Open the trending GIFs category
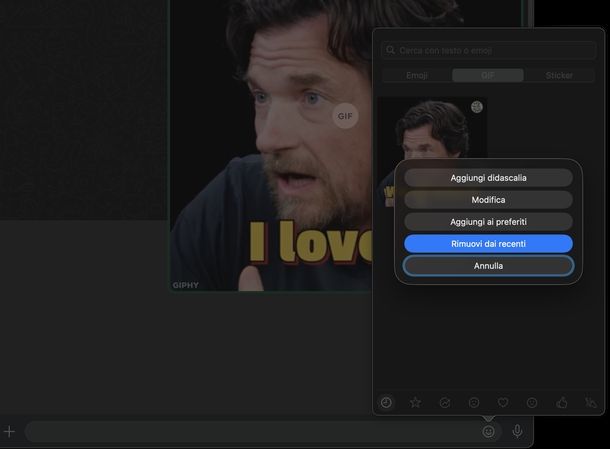 pos(444,402)
